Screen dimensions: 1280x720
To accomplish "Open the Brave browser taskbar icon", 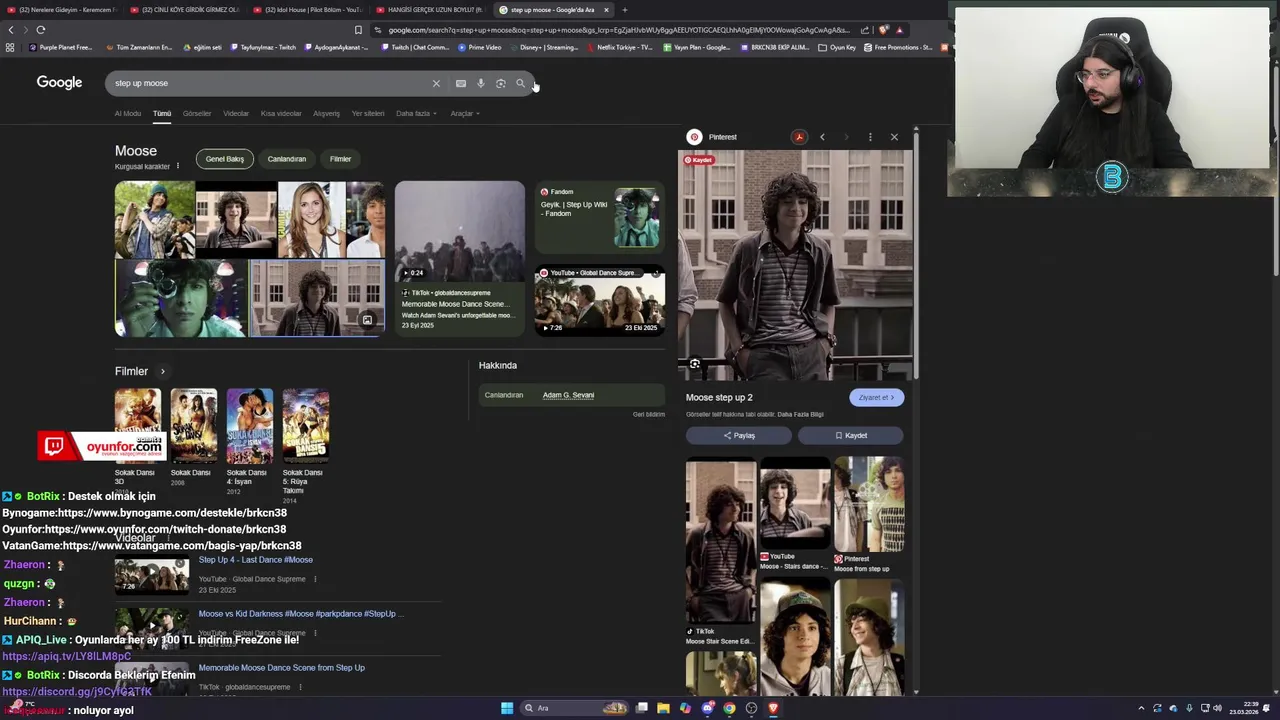I will 773,708.
